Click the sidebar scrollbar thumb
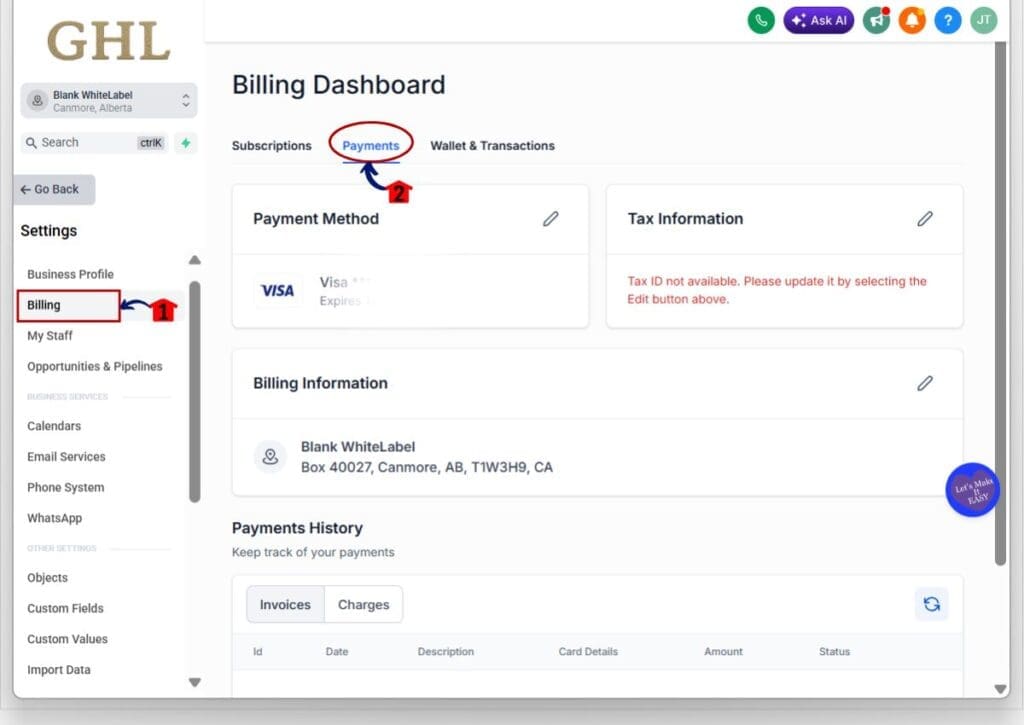 [195, 392]
